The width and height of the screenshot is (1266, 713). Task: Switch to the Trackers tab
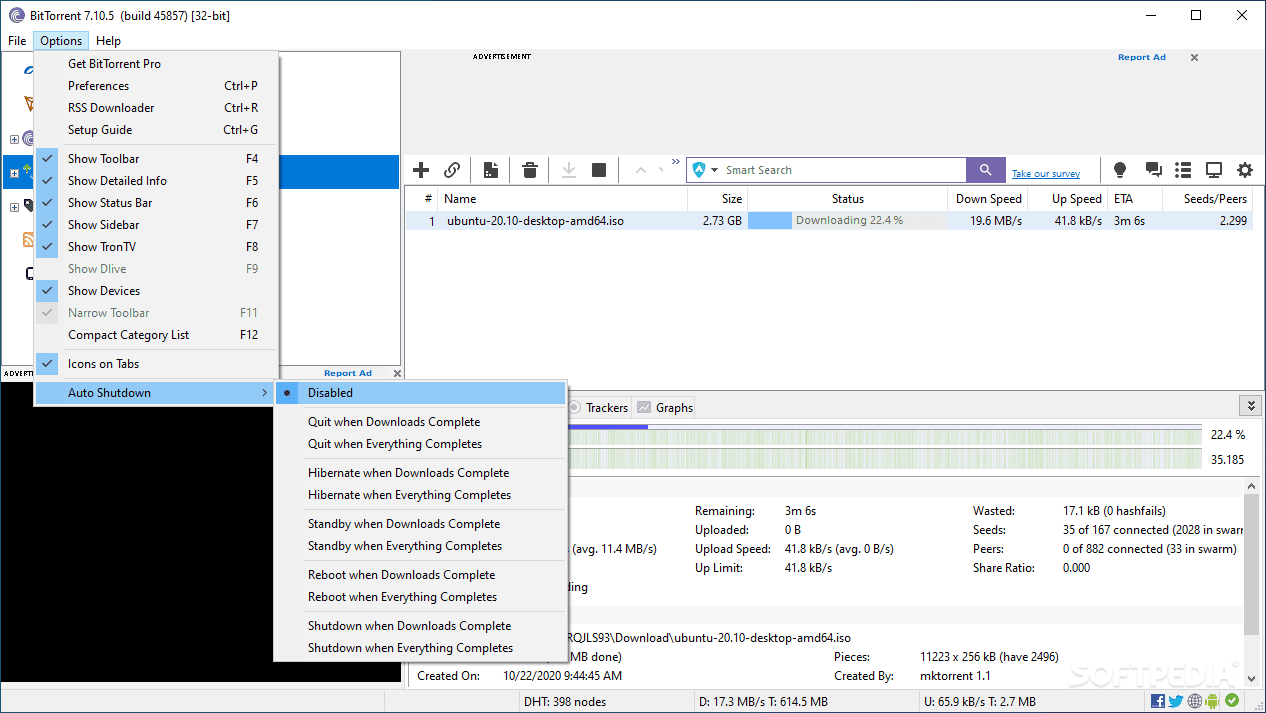coord(598,407)
